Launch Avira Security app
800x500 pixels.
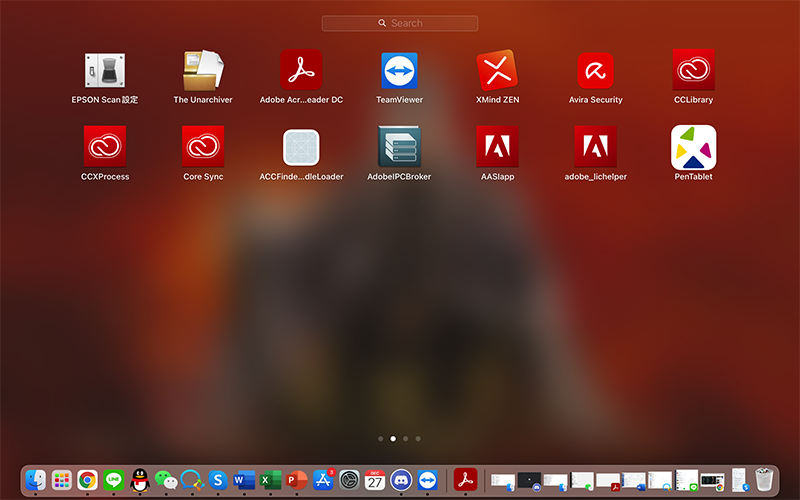pos(595,70)
